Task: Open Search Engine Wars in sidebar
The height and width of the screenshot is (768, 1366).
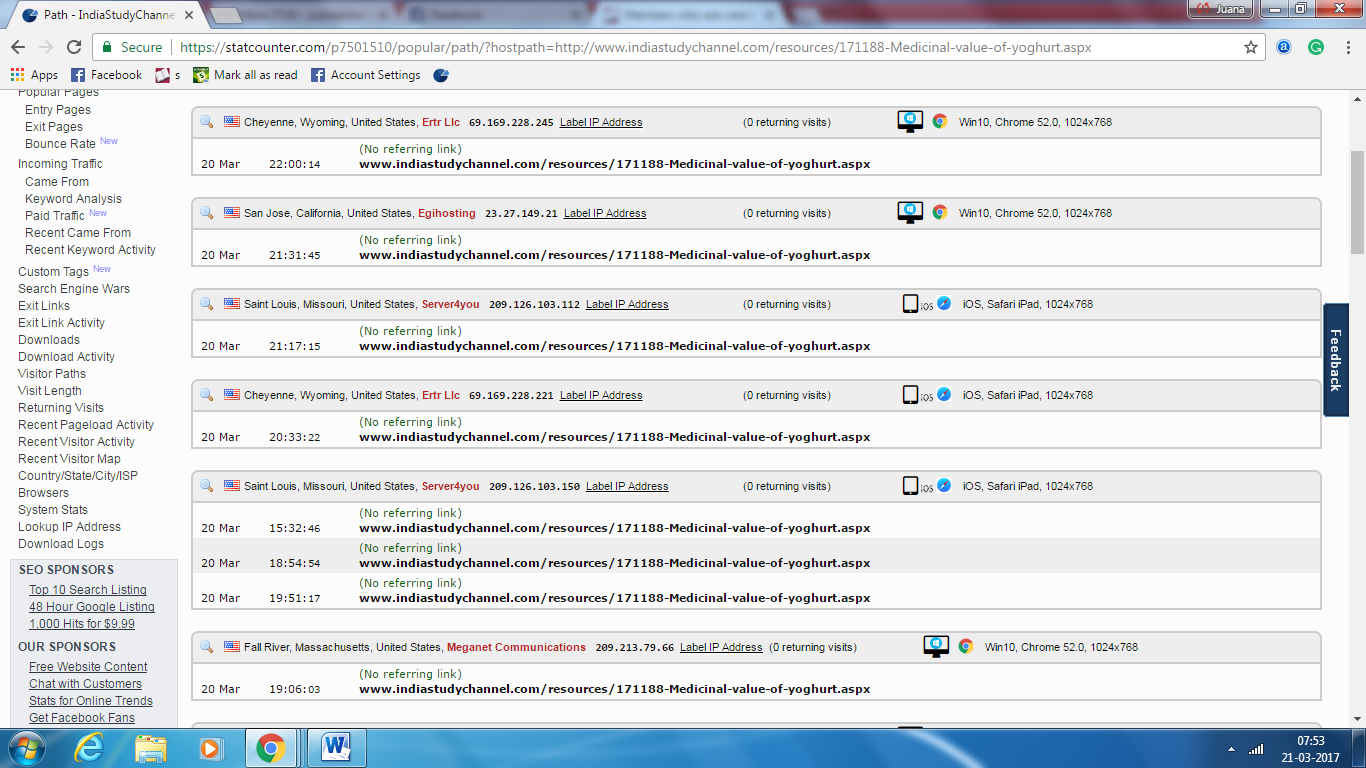Action: 74,289
